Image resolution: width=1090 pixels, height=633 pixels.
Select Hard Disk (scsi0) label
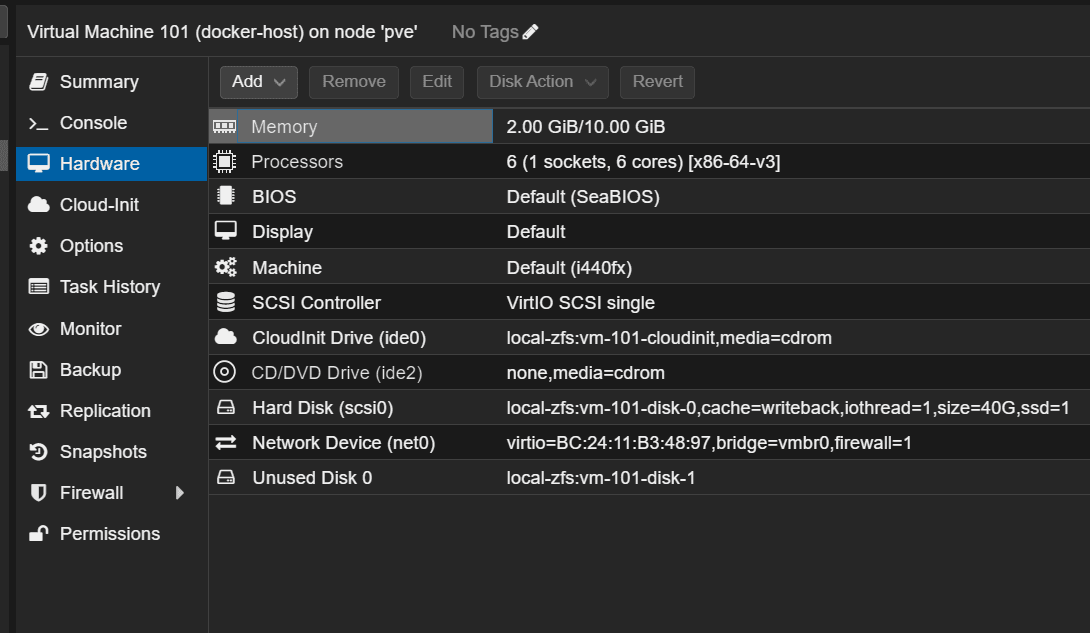[323, 408]
